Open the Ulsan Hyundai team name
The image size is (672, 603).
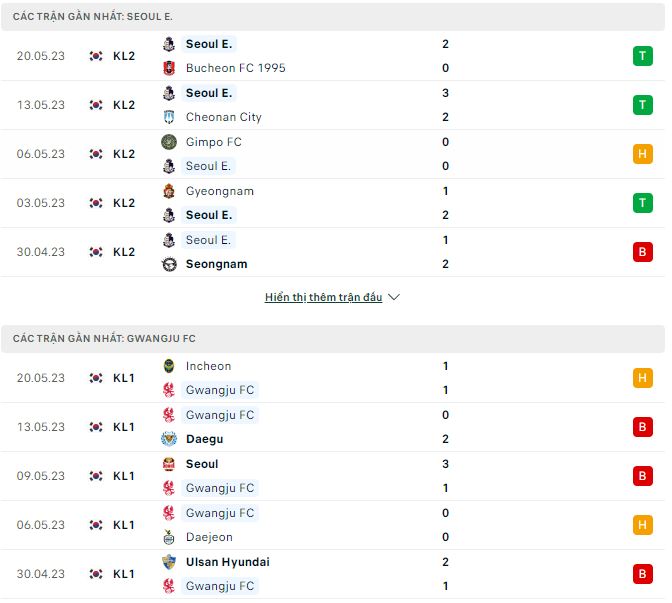coord(227,562)
